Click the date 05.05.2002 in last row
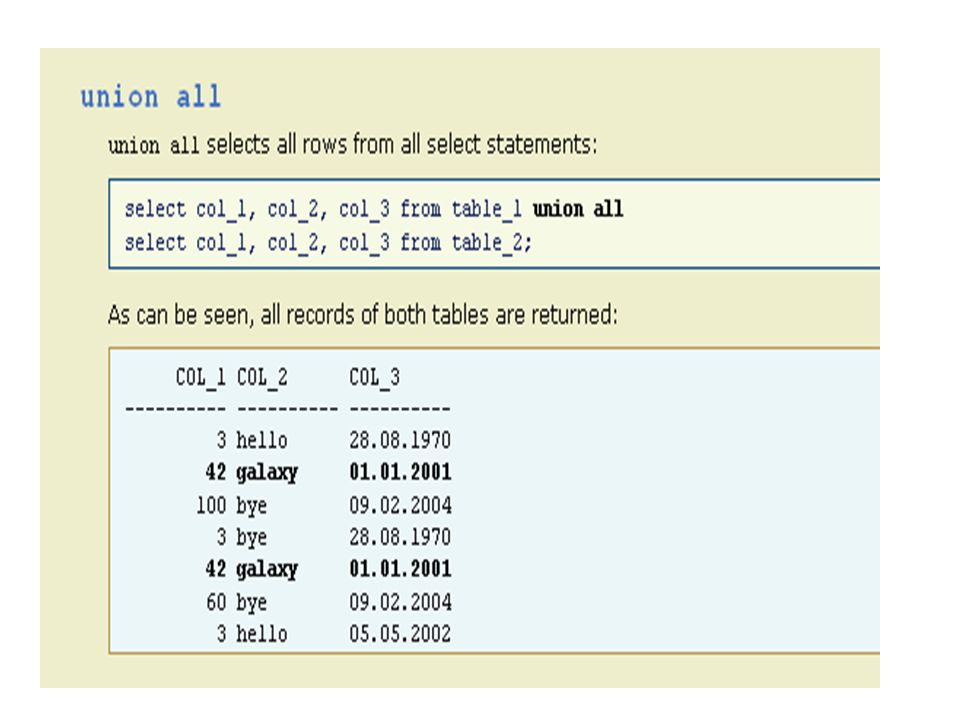 pos(400,634)
